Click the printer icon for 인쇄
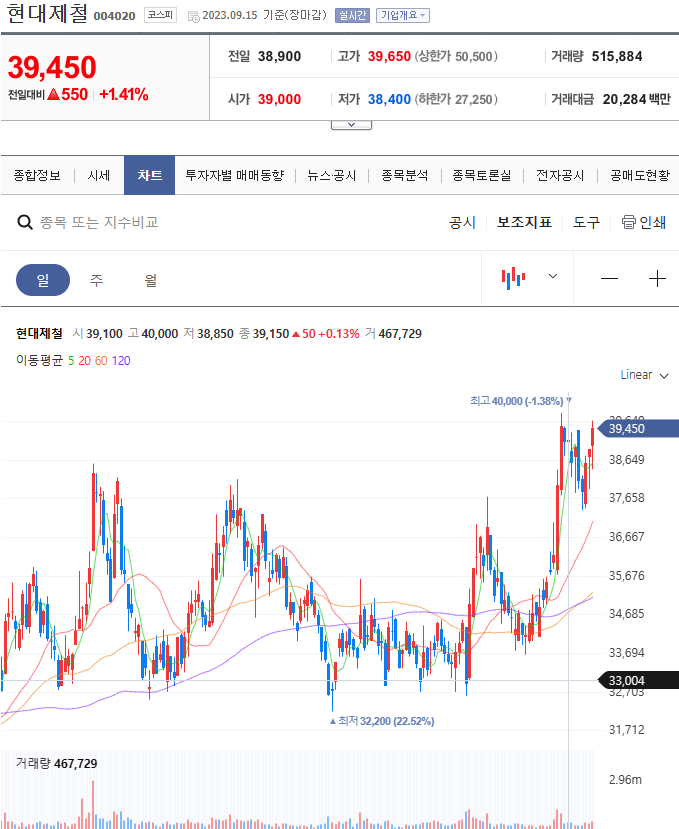The width and height of the screenshot is (679, 829). pyautogui.click(x=628, y=222)
